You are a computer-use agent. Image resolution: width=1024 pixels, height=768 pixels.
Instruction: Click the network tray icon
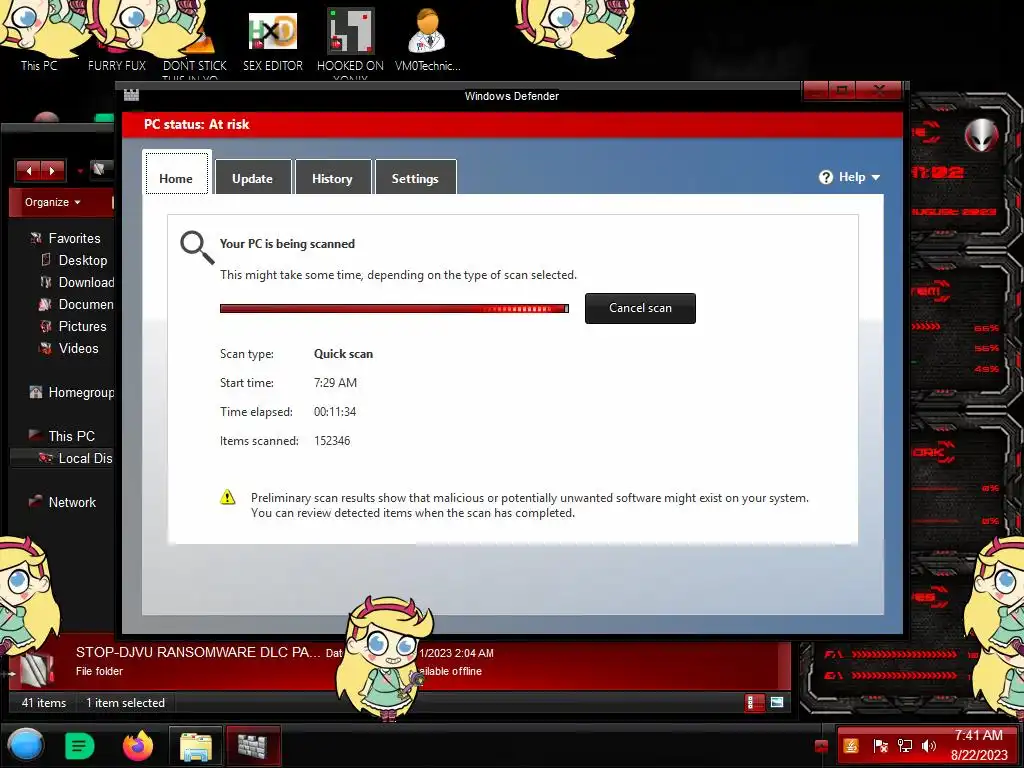pos(904,745)
